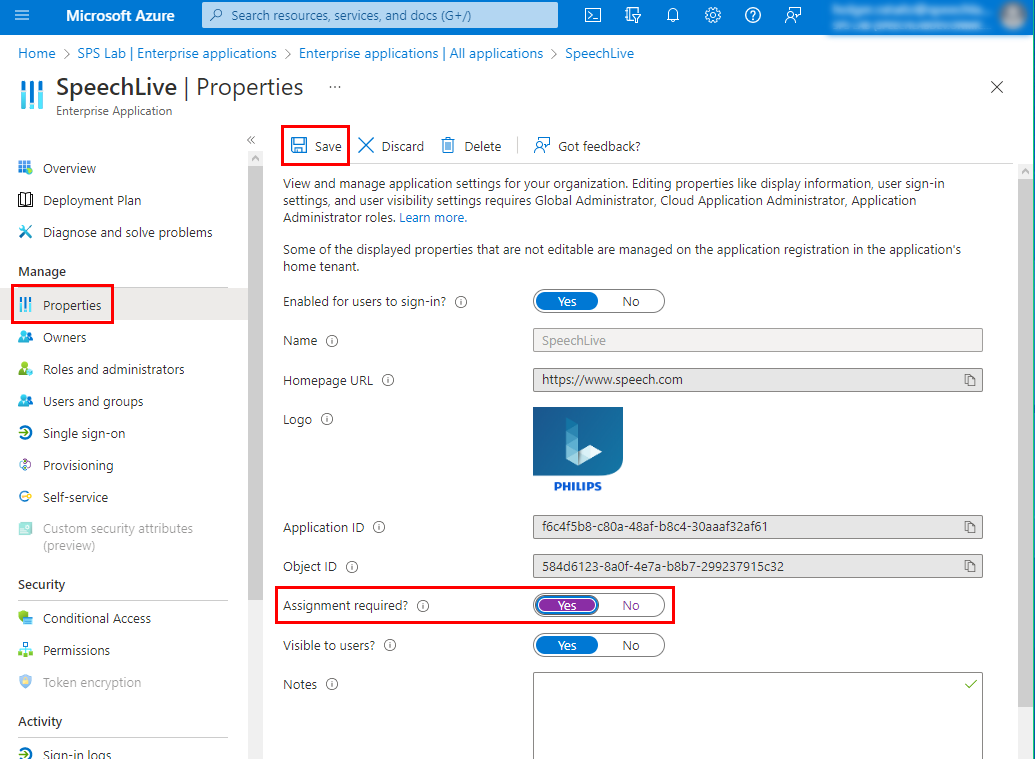
Task: Go to SPS Lab | Enterprise applications breadcrumb
Action: tap(177, 53)
